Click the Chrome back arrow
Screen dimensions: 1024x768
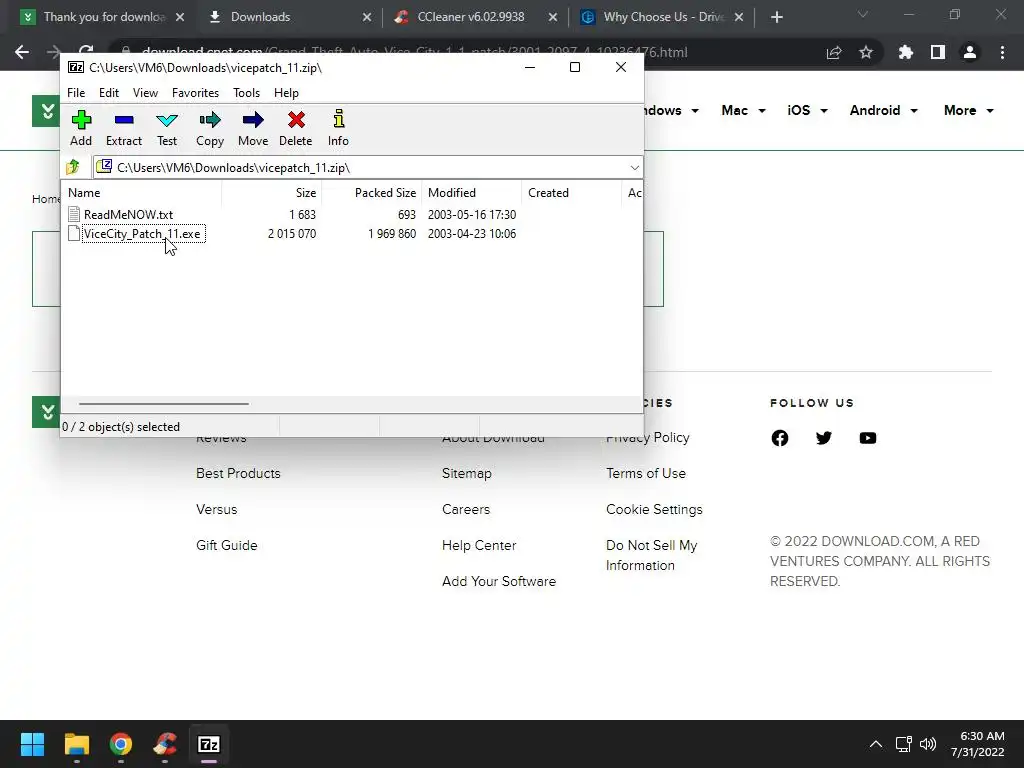point(22,52)
